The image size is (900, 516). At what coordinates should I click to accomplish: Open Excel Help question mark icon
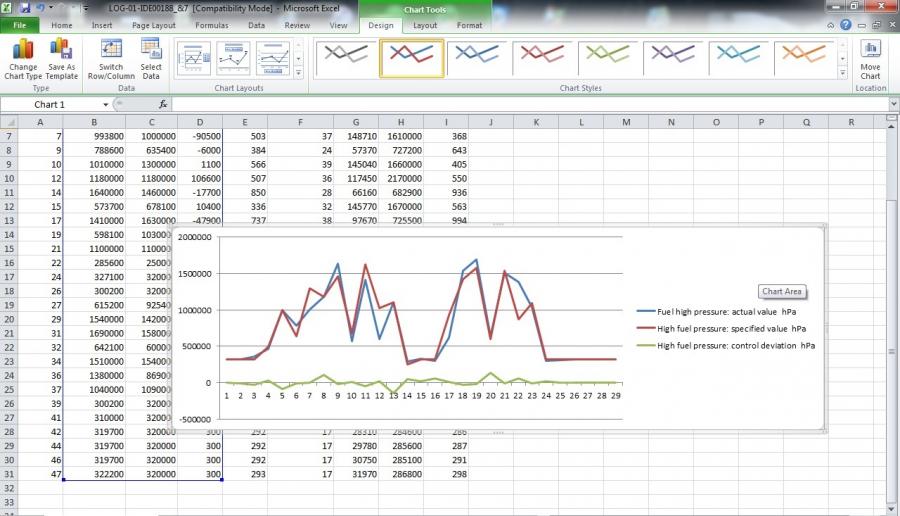846,25
